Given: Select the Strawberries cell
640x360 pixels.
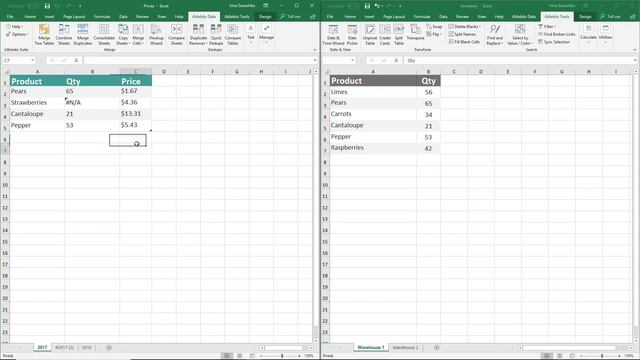Looking at the screenshot, I should [37, 102].
